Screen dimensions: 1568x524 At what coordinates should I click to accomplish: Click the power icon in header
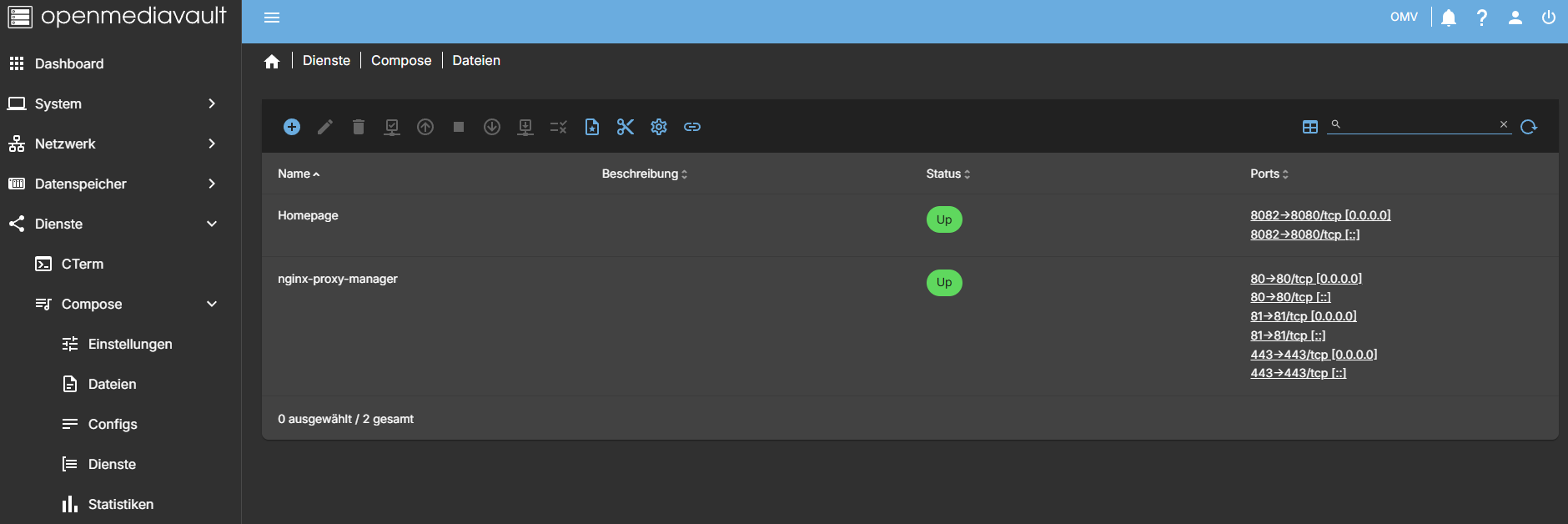point(1549,18)
